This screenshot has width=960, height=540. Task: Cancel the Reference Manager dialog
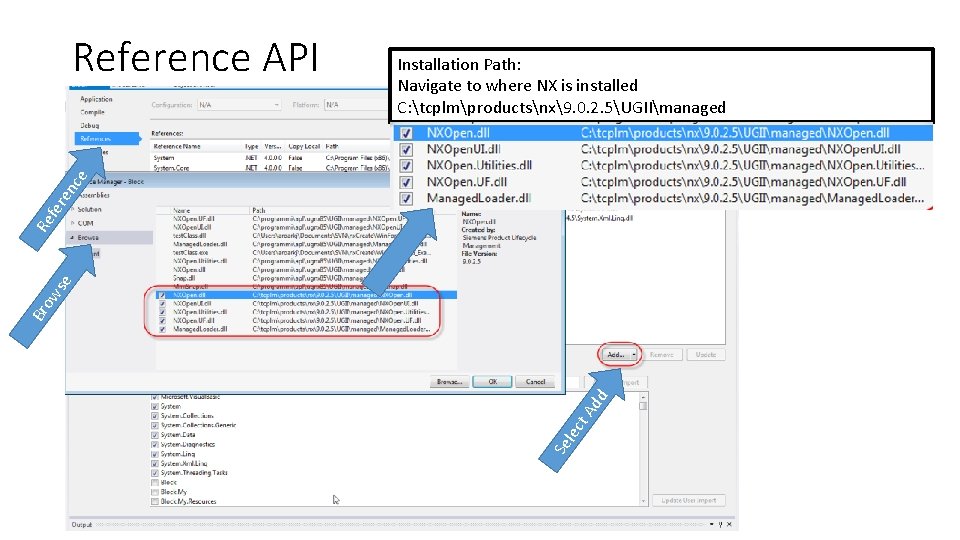(535, 381)
